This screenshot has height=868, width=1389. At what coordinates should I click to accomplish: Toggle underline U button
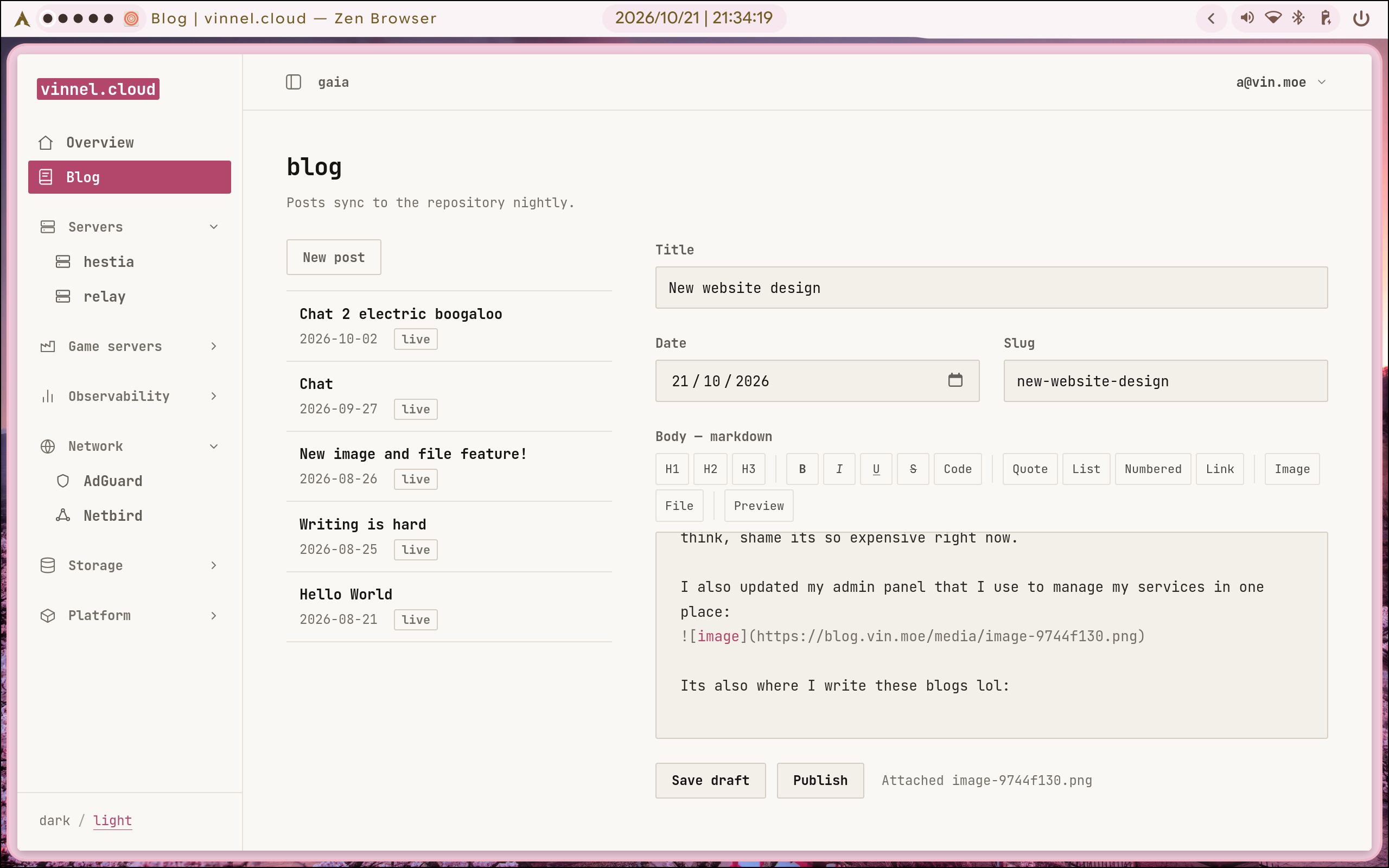(x=876, y=469)
